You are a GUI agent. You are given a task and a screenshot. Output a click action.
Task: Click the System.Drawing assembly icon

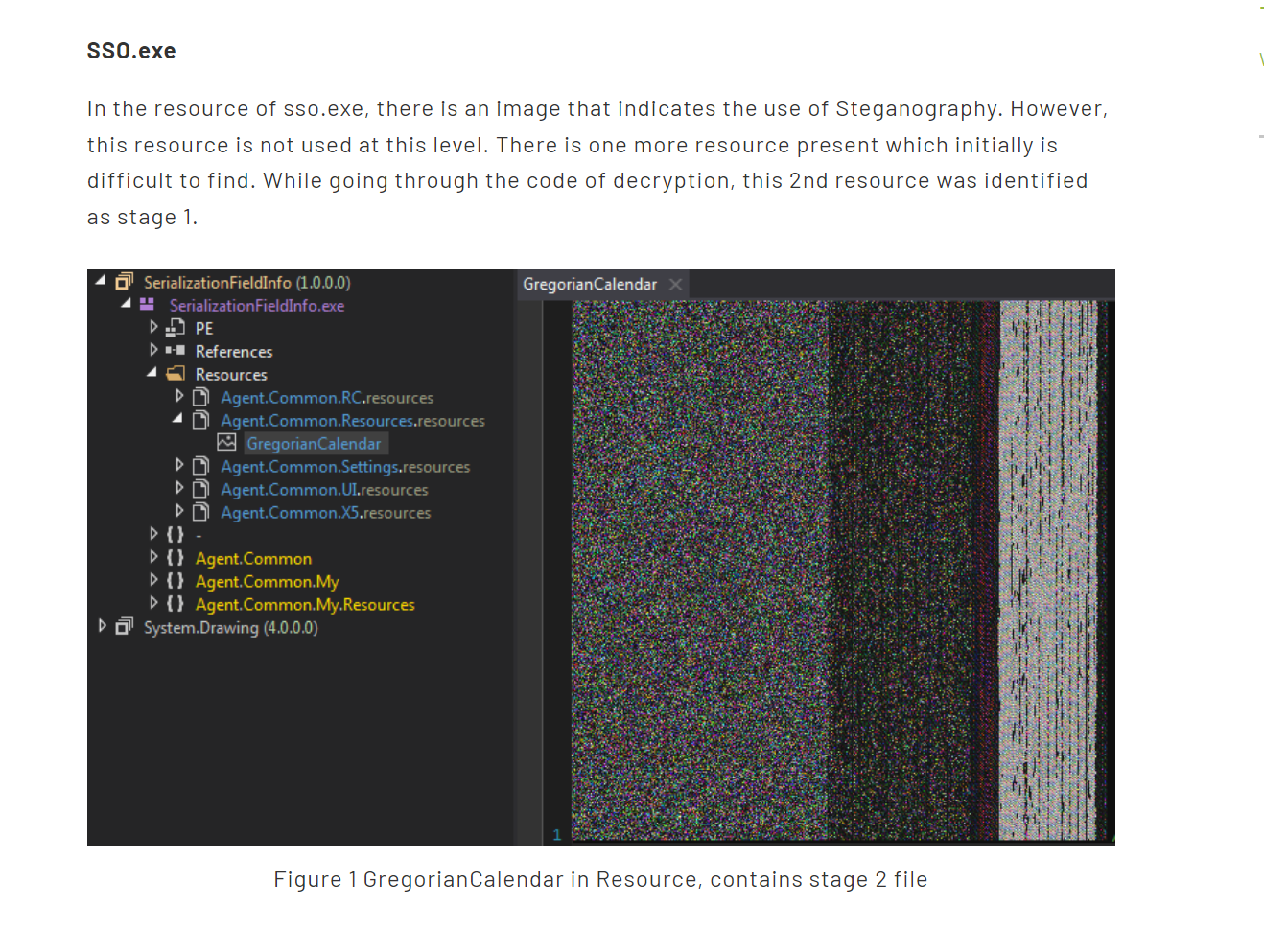(x=124, y=627)
